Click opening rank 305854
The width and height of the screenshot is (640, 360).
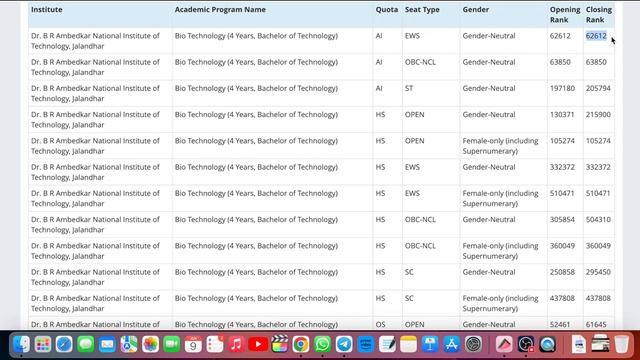pyautogui.click(x=562, y=220)
